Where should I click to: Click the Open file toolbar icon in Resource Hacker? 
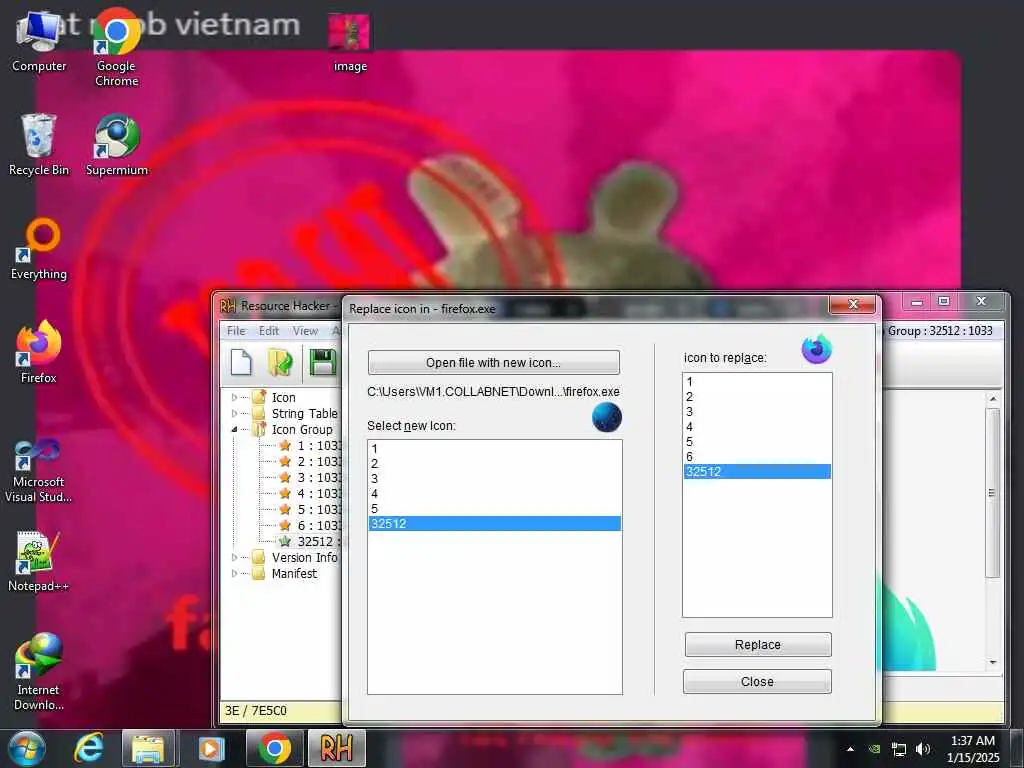click(281, 362)
